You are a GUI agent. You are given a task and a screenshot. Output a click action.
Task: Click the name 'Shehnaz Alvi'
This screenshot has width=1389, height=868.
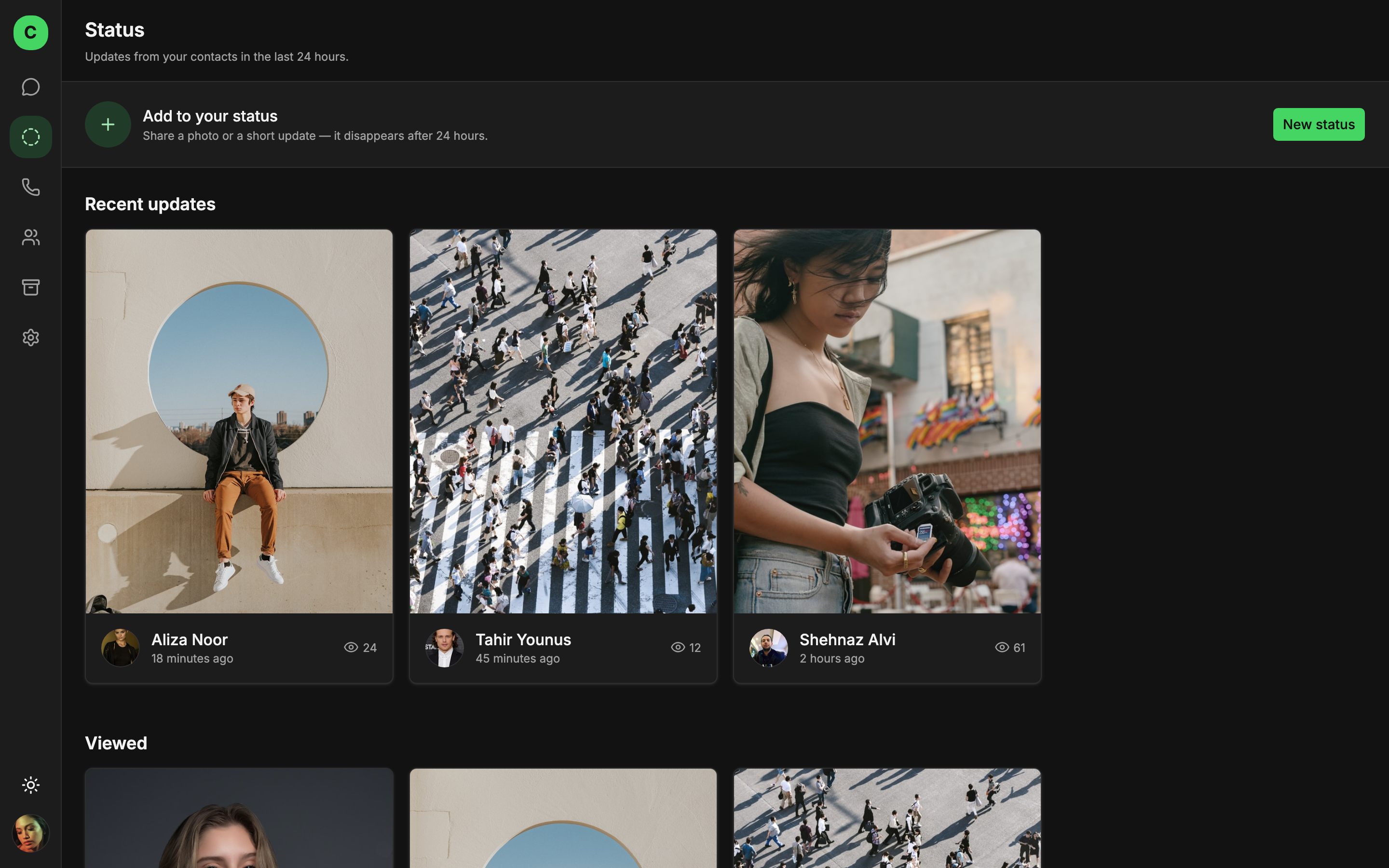pyautogui.click(x=847, y=639)
